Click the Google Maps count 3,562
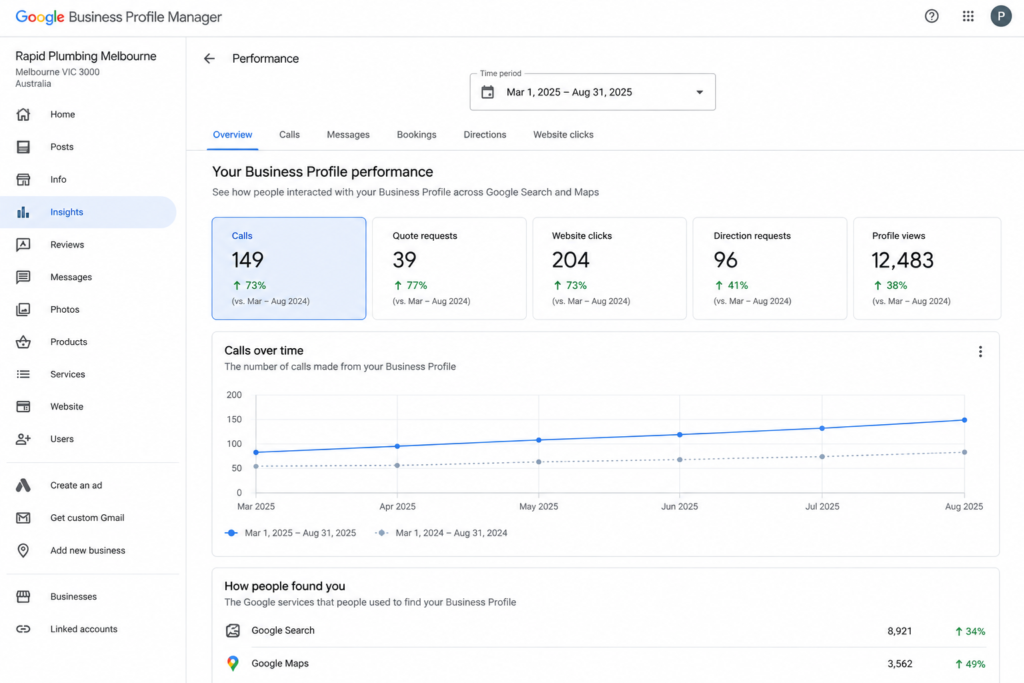Image resolution: width=1024 pixels, height=683 pixels. (x=899, y=663)
